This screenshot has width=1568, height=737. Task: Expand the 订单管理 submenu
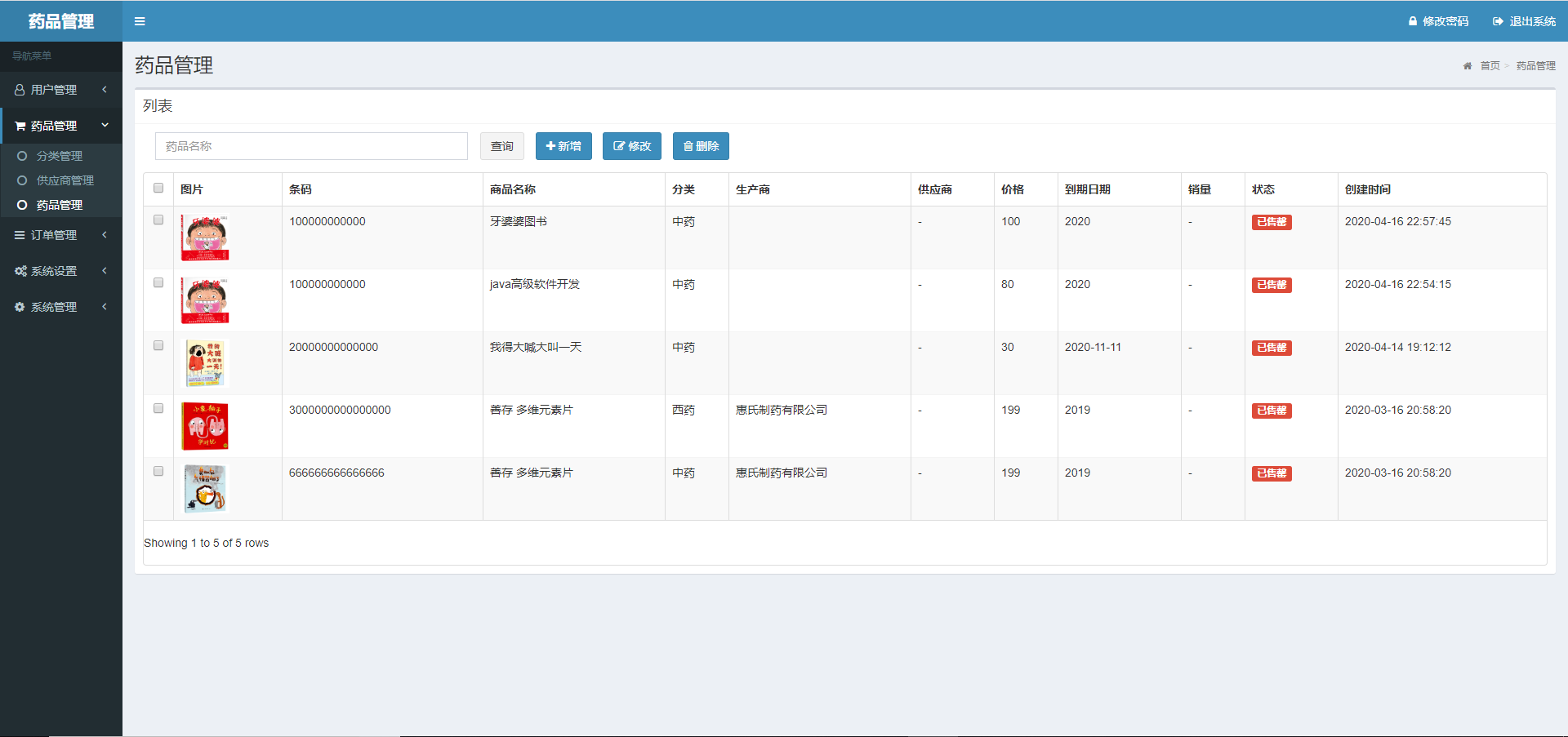(105, 235)
